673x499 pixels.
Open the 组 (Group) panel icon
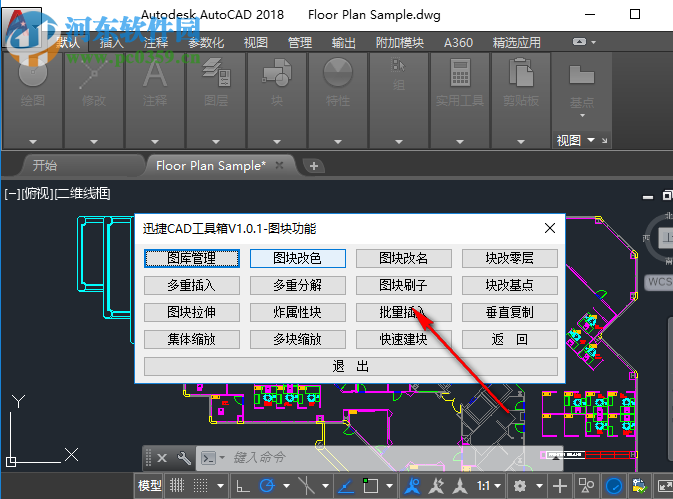point(399,65)
